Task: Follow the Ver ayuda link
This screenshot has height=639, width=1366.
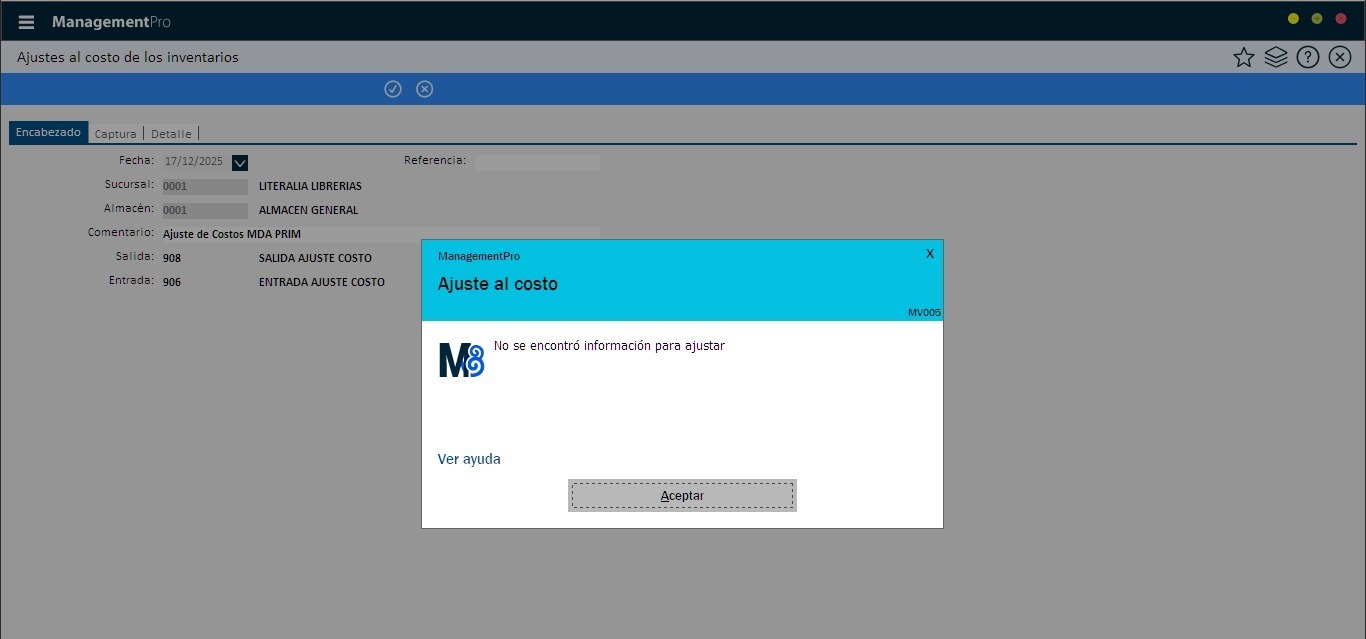Action: [x=469, y=459]
